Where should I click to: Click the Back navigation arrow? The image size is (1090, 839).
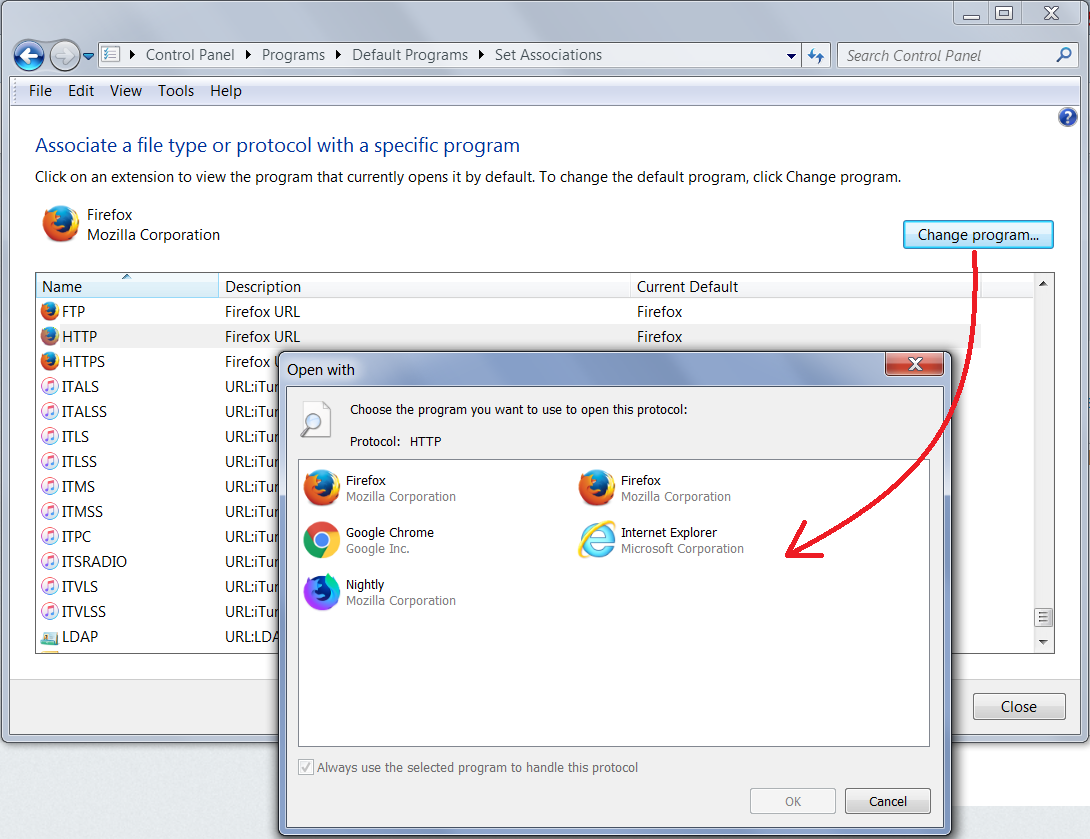(x=29, y=56)
